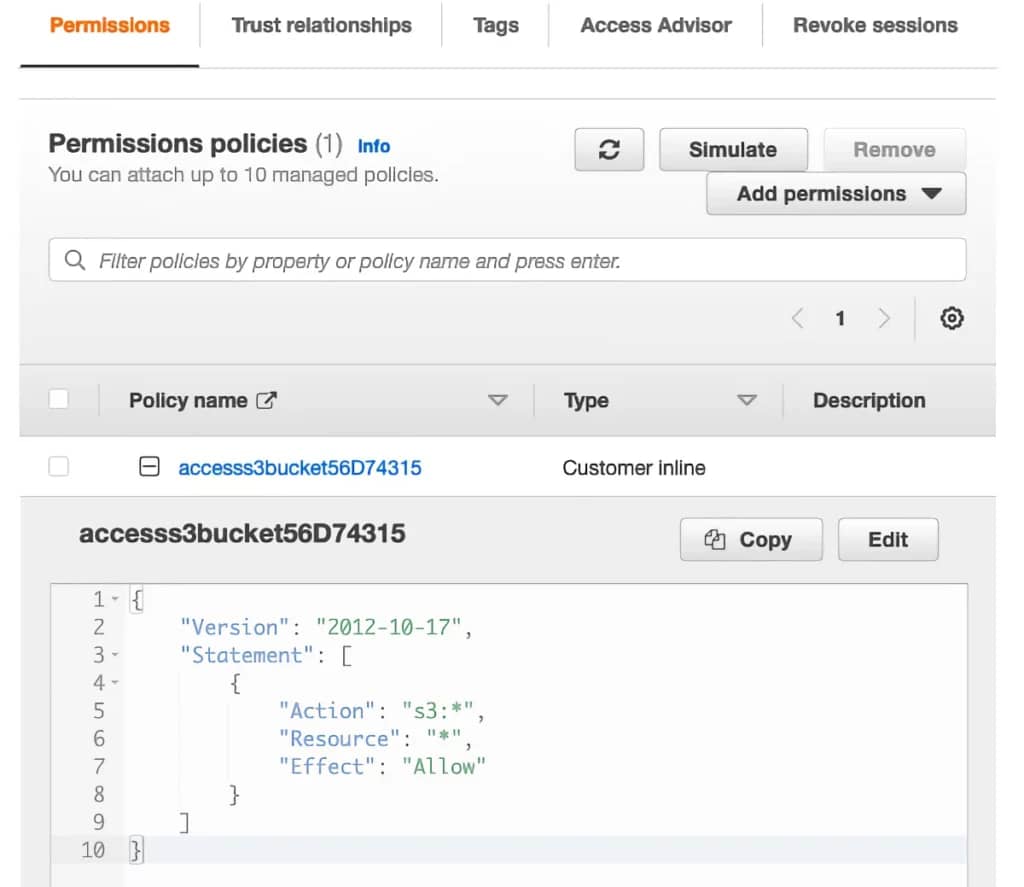Click the Policy name column header text
The image size is (1024, 887).
coord(188,400)
